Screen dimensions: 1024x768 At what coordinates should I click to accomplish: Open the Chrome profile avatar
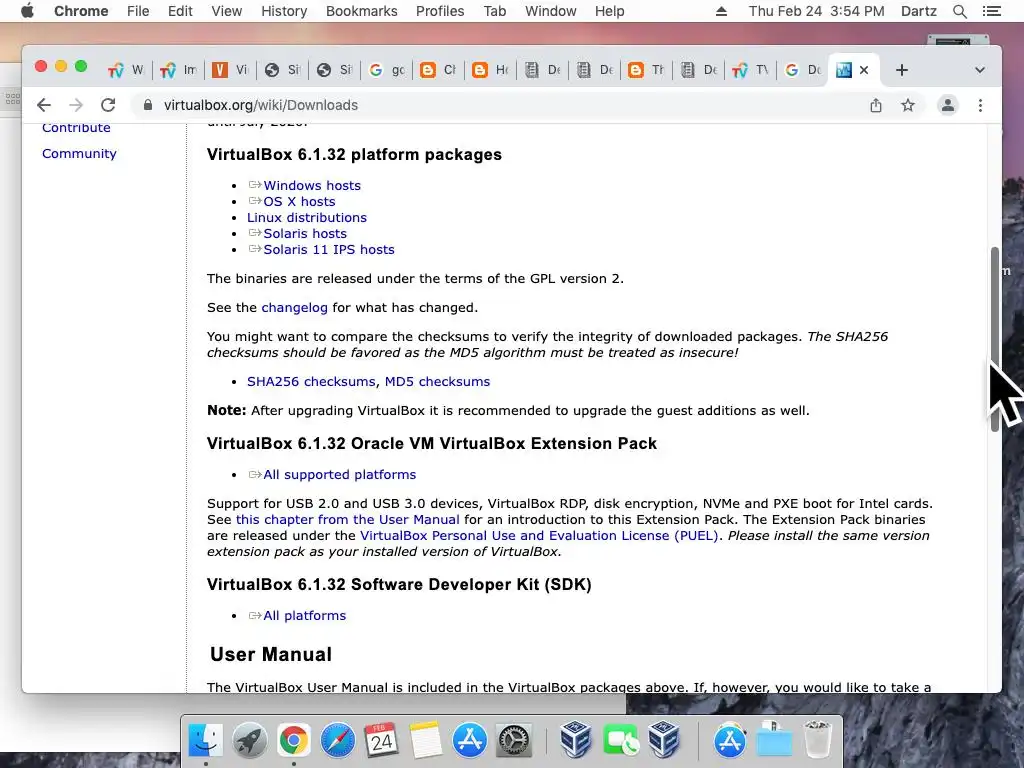(x=948, y=105)
